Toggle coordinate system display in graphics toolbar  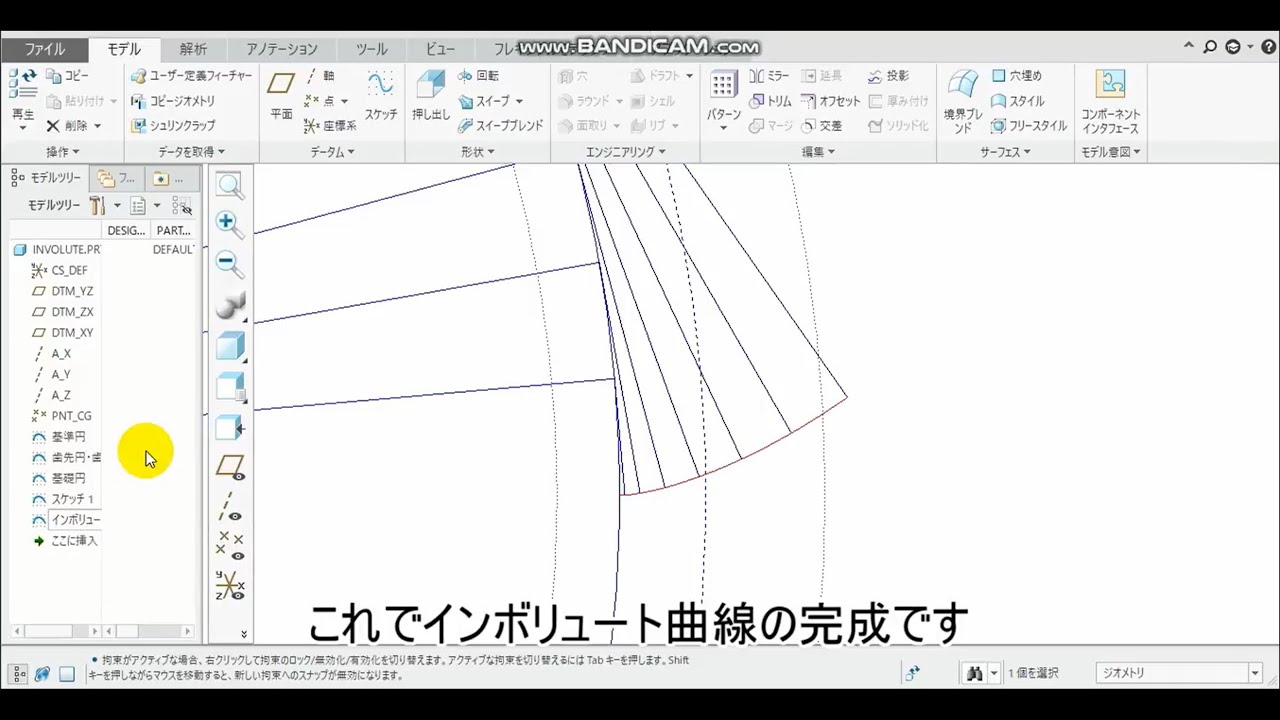230,585
